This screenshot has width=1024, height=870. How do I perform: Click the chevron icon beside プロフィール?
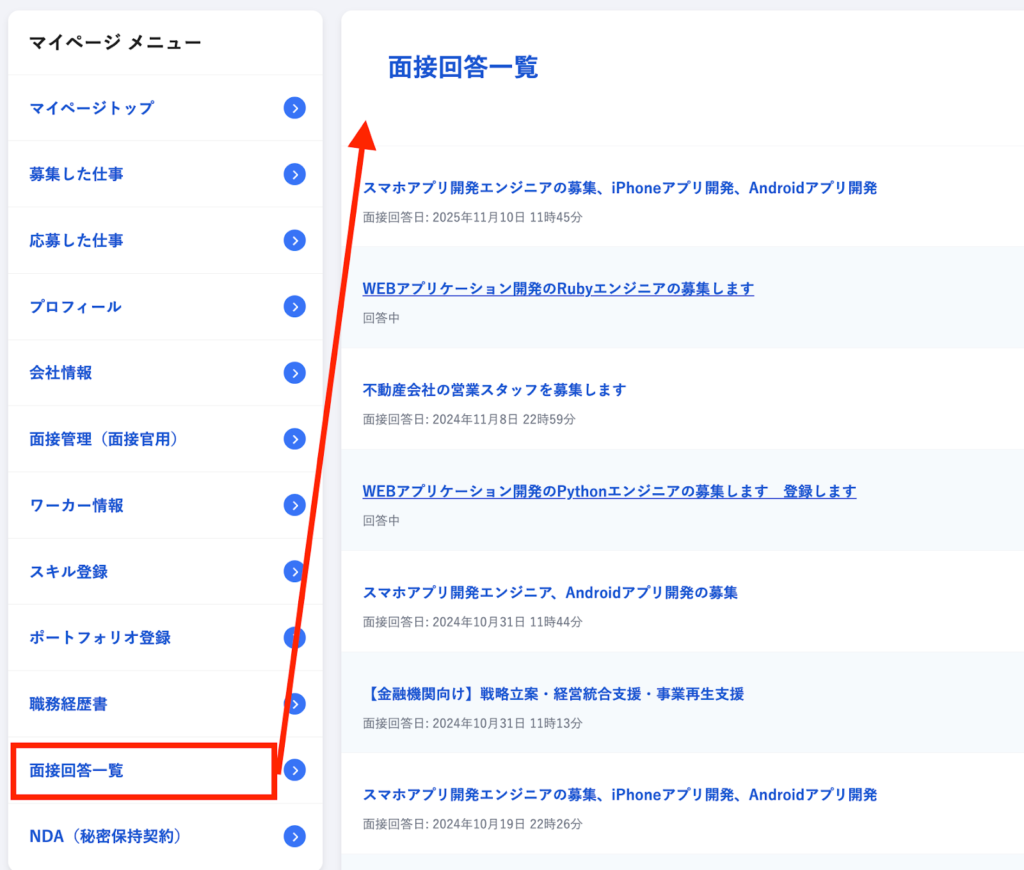point(294,306)
